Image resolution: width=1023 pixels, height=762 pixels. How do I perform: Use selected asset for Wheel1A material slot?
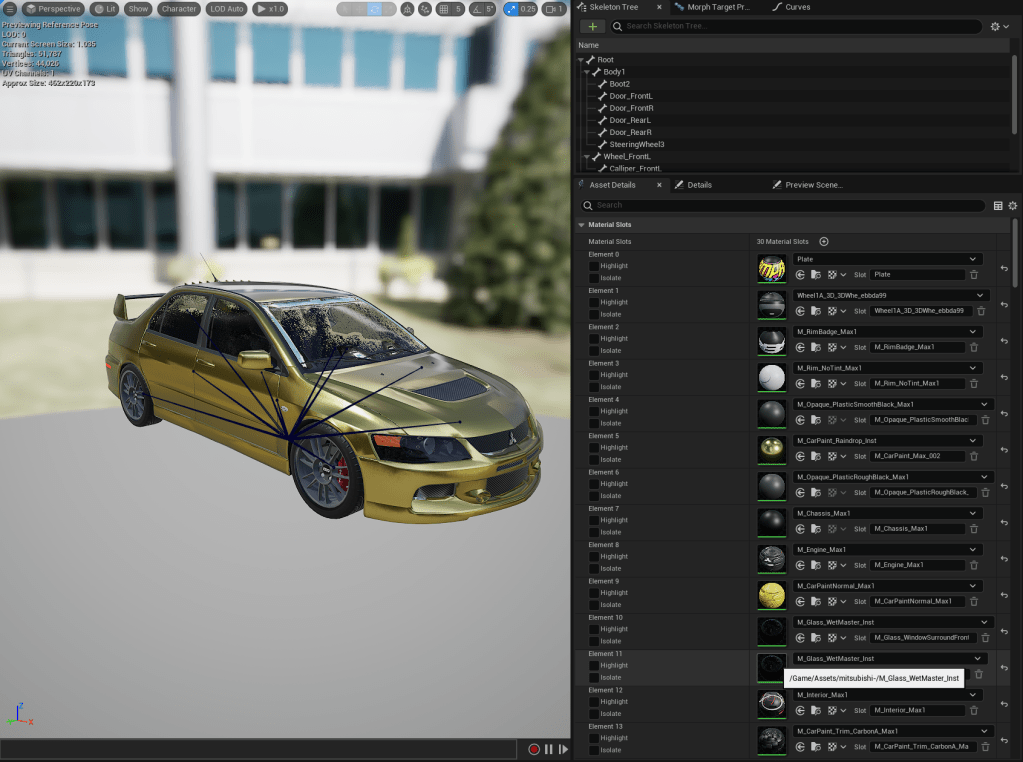point(801,311)
